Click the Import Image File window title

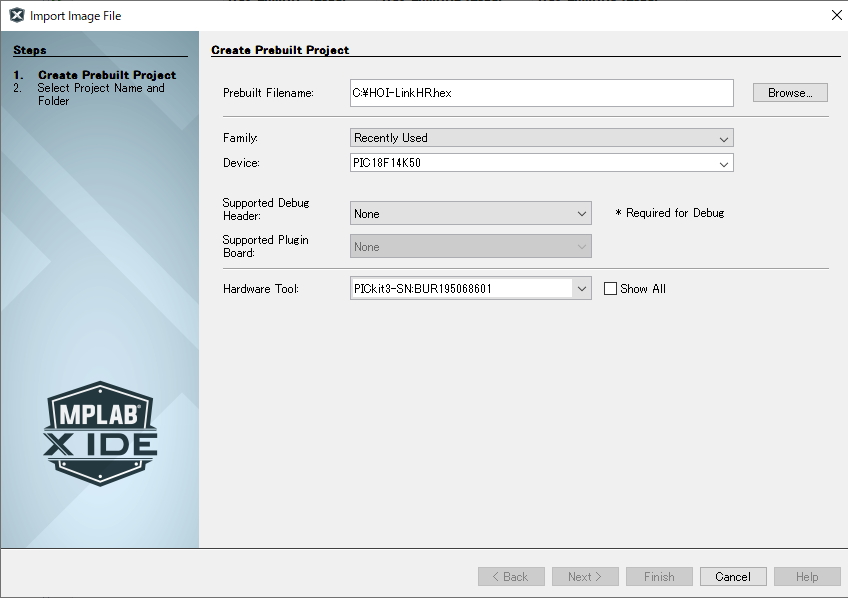click(76, 16)
